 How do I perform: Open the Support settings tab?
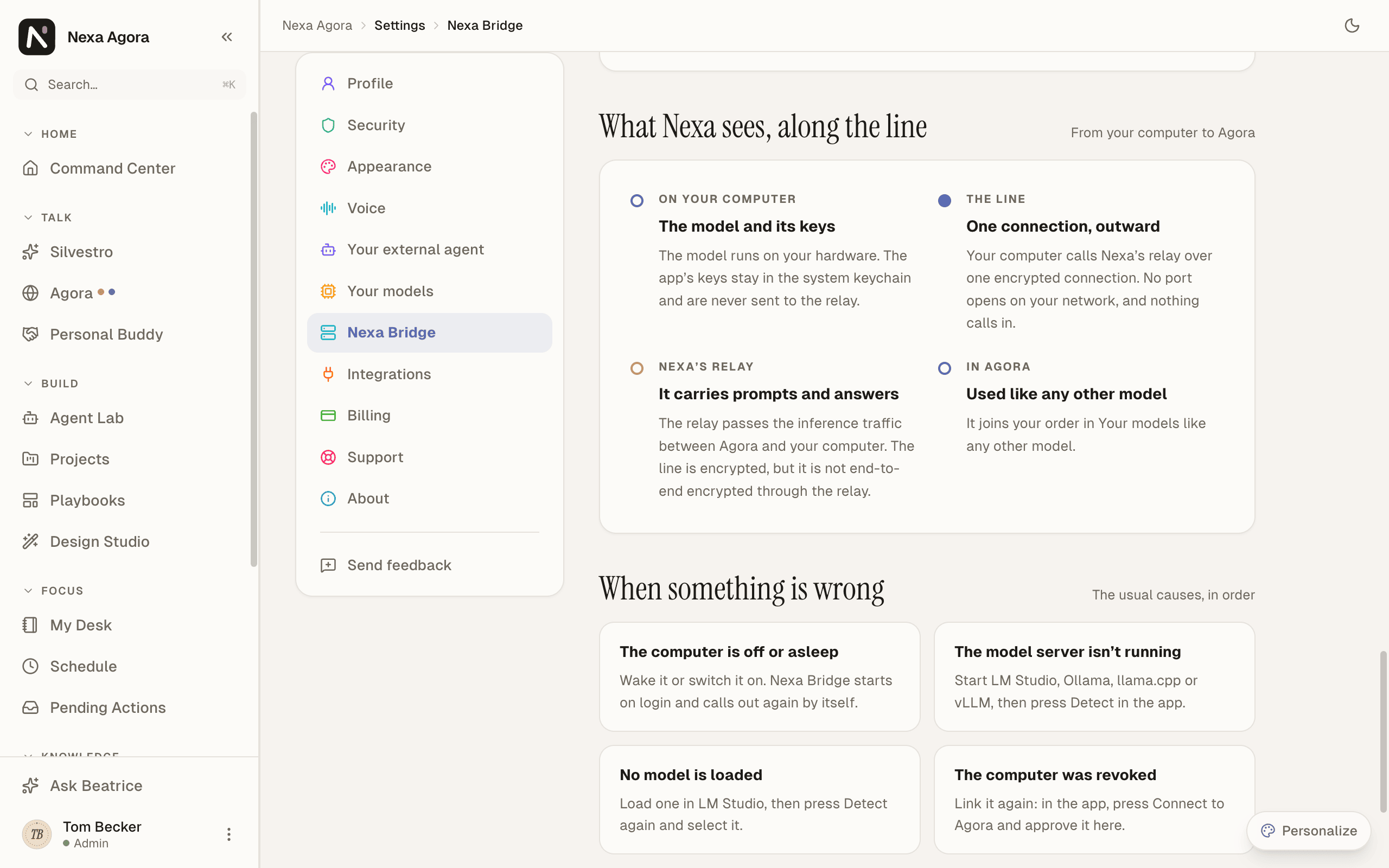point(429,457)
